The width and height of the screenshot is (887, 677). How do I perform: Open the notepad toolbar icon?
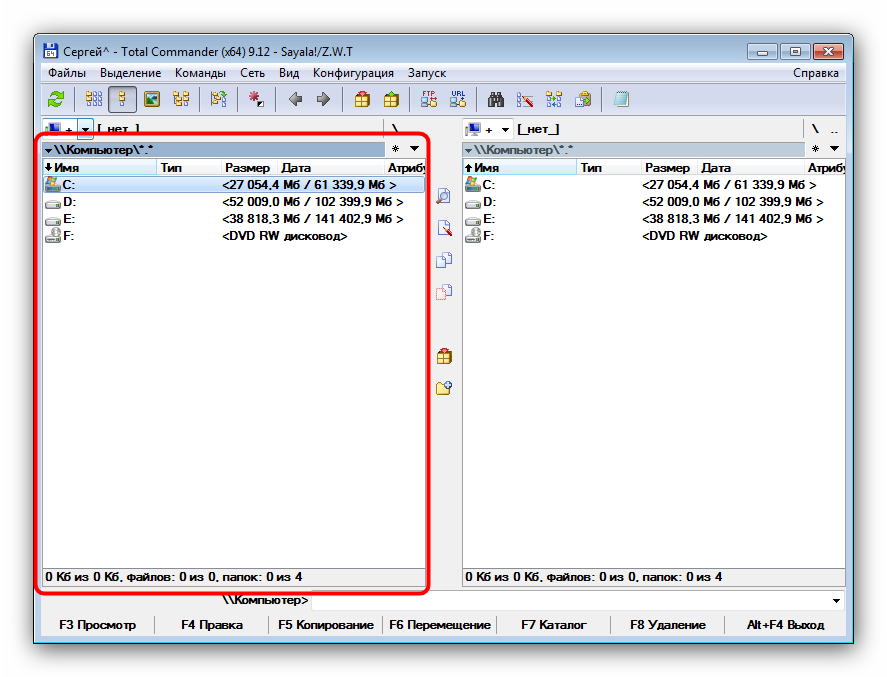621,100
